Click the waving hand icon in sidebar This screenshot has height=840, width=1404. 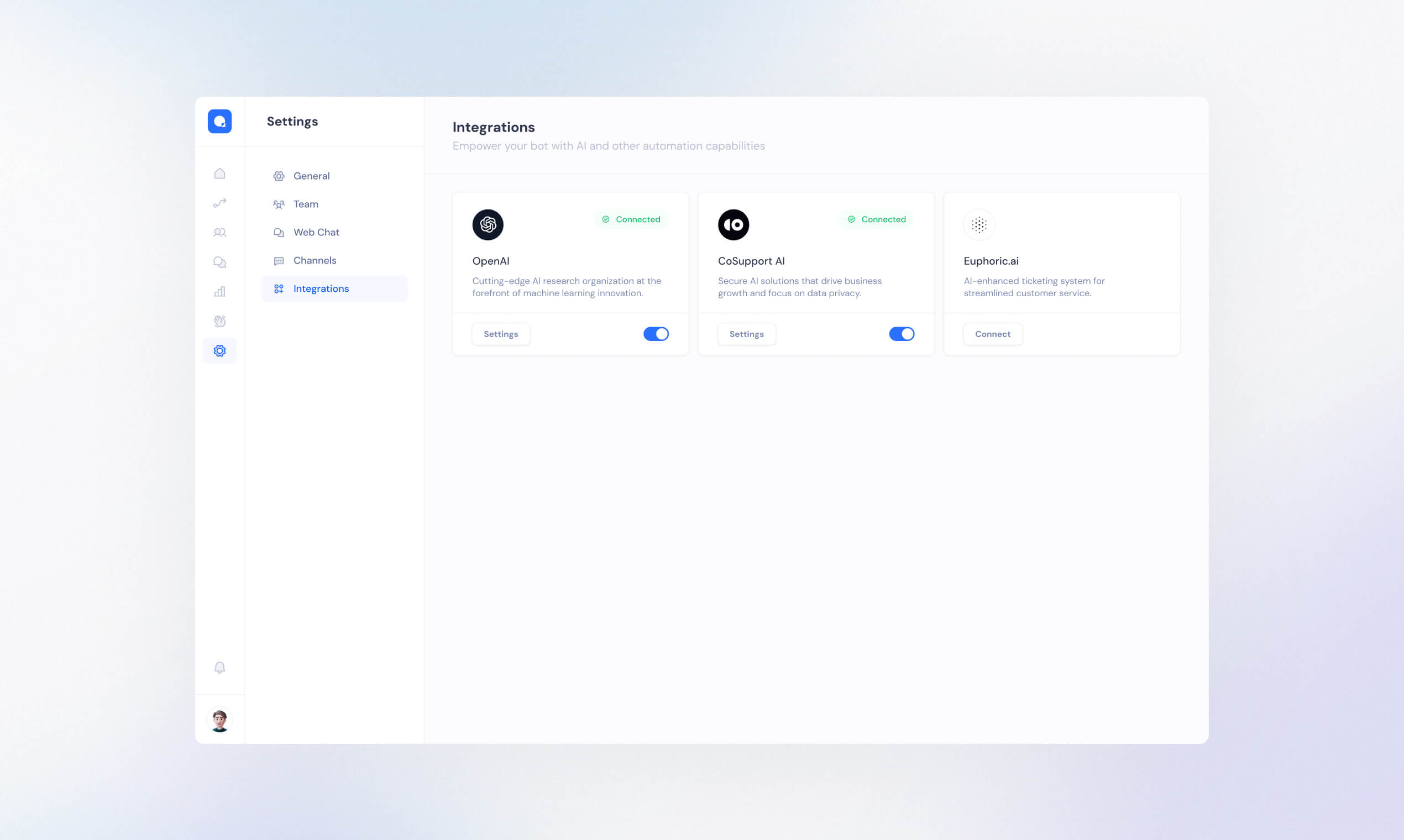(x=219, y=321)
